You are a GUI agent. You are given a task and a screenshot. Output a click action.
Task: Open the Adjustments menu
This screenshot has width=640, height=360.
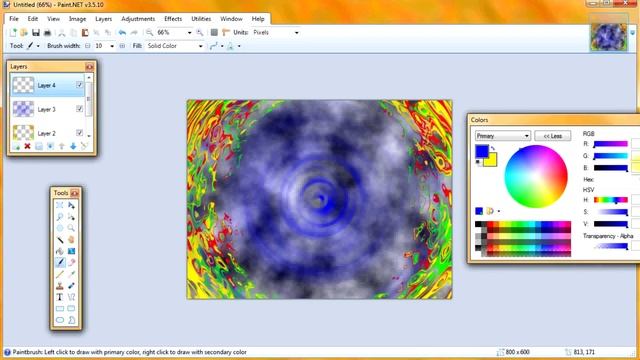[x=138, y=19]
